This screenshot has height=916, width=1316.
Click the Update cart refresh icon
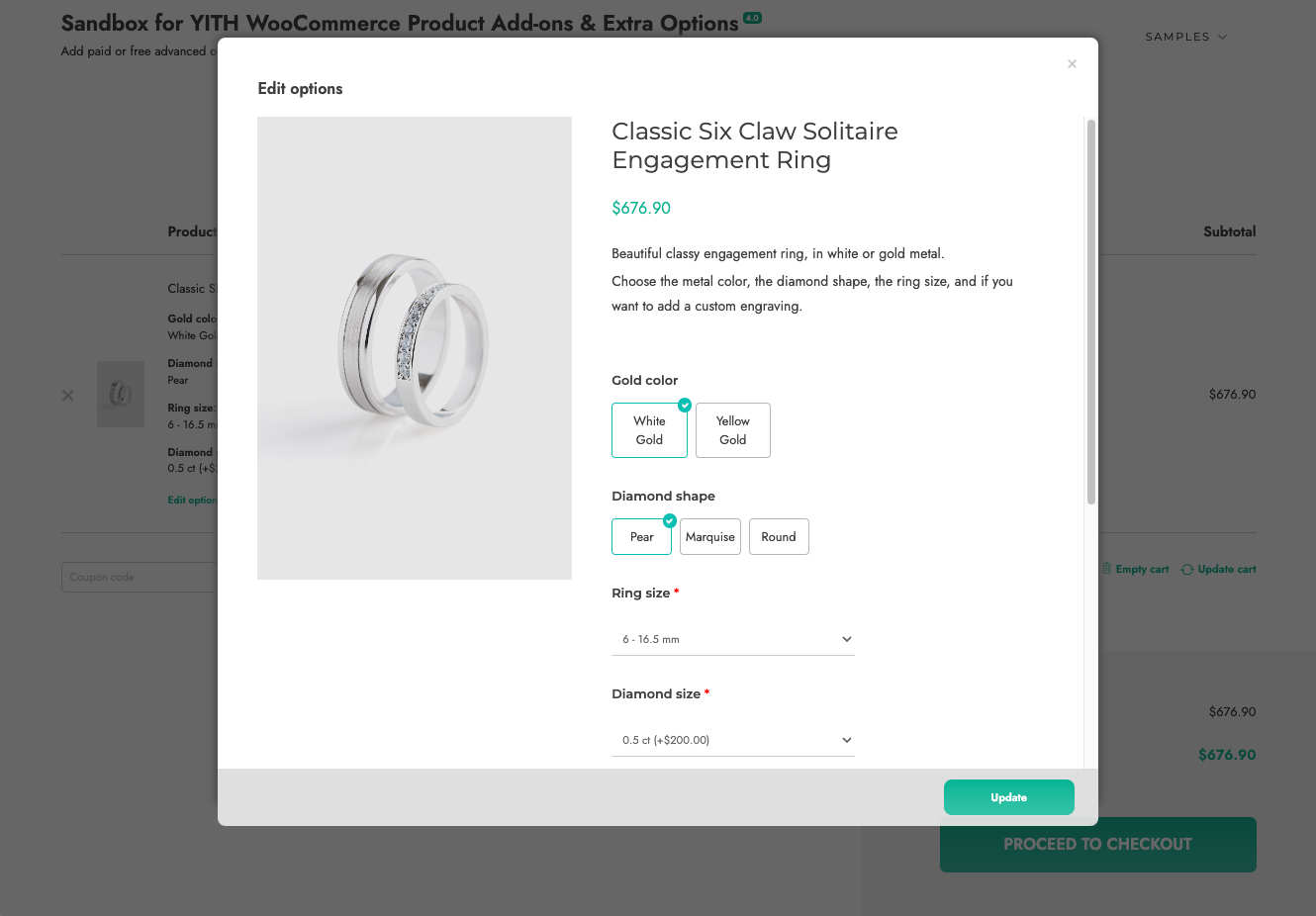1187,570
